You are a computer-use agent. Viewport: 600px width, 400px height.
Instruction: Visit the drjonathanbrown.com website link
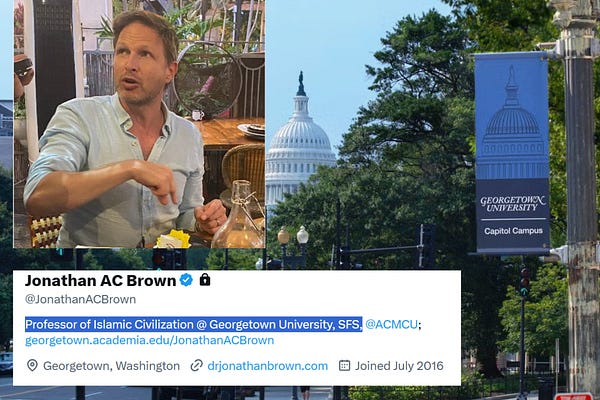click(267, 366)
